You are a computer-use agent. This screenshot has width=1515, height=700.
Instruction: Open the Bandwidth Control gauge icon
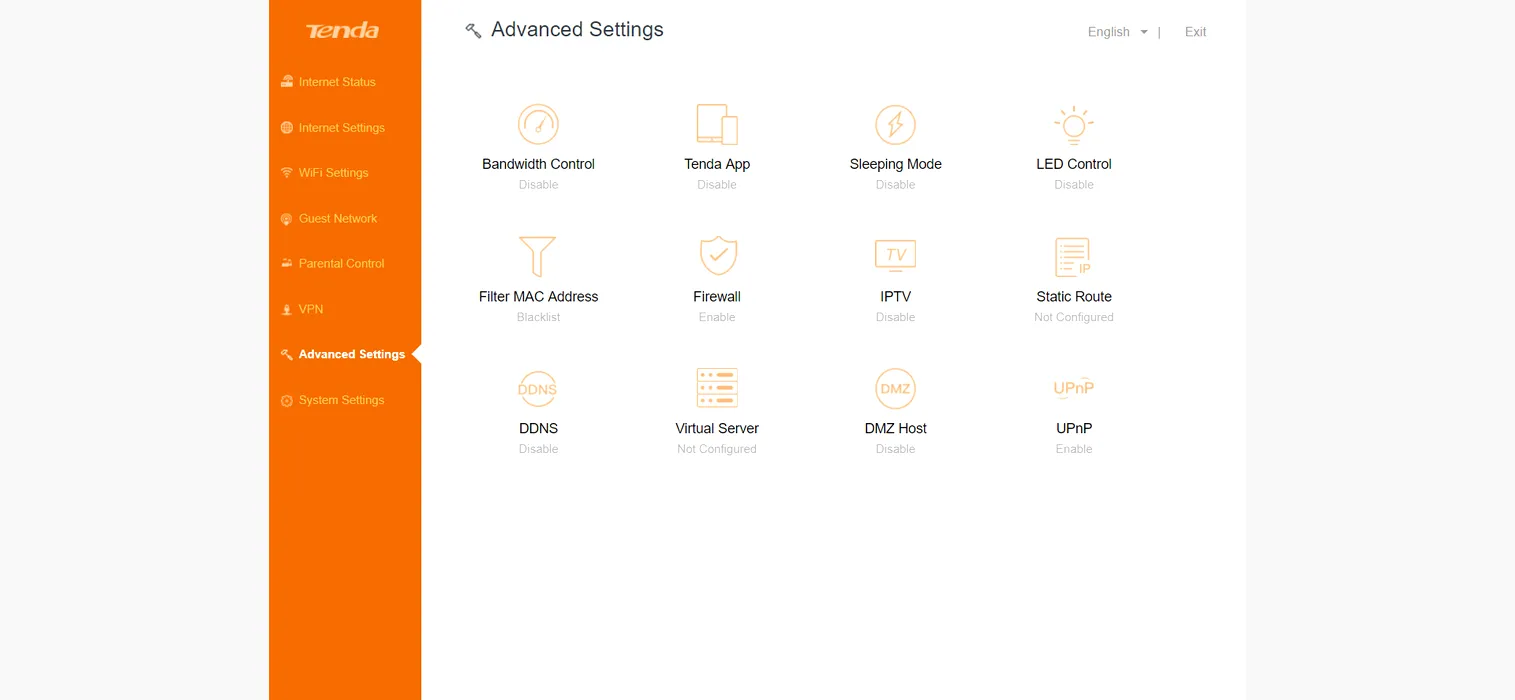538,125
